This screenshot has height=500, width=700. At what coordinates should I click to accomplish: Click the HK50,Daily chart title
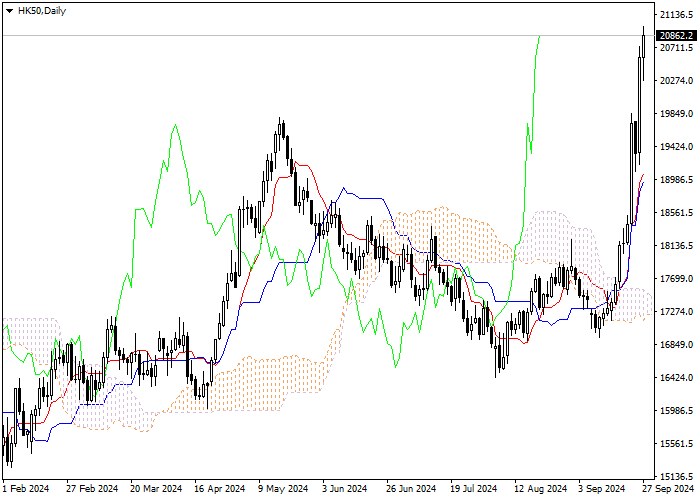coord(42,11)
